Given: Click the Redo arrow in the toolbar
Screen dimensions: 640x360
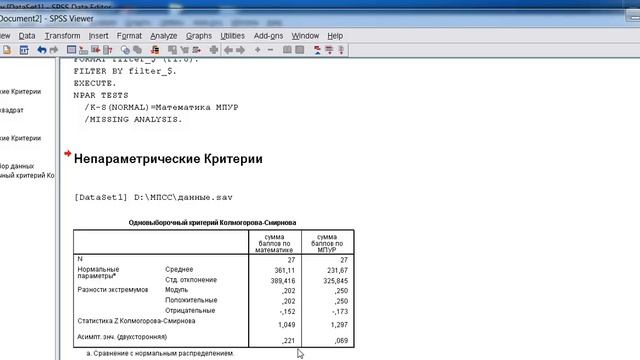Looking at the screenshot, I should tap(54, 50).
